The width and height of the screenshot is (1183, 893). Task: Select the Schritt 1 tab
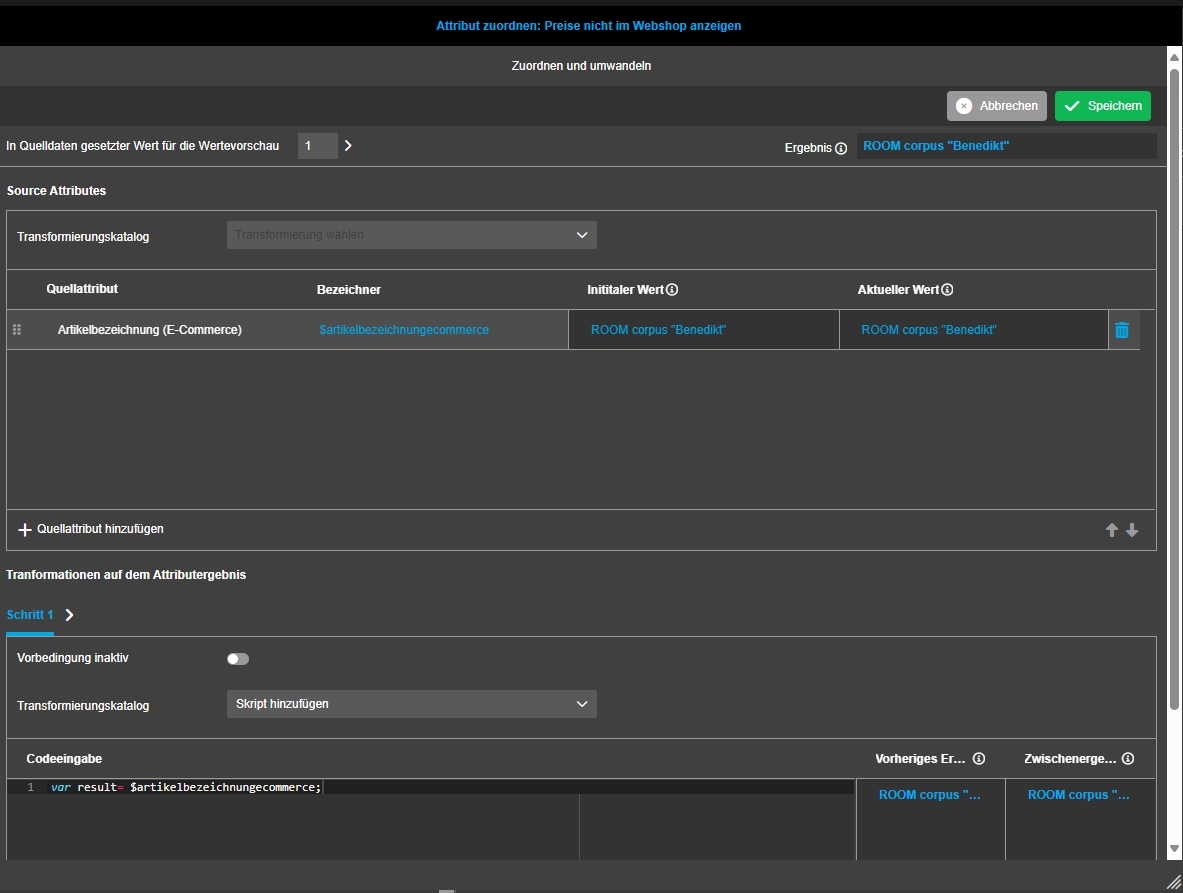[29, 615]
